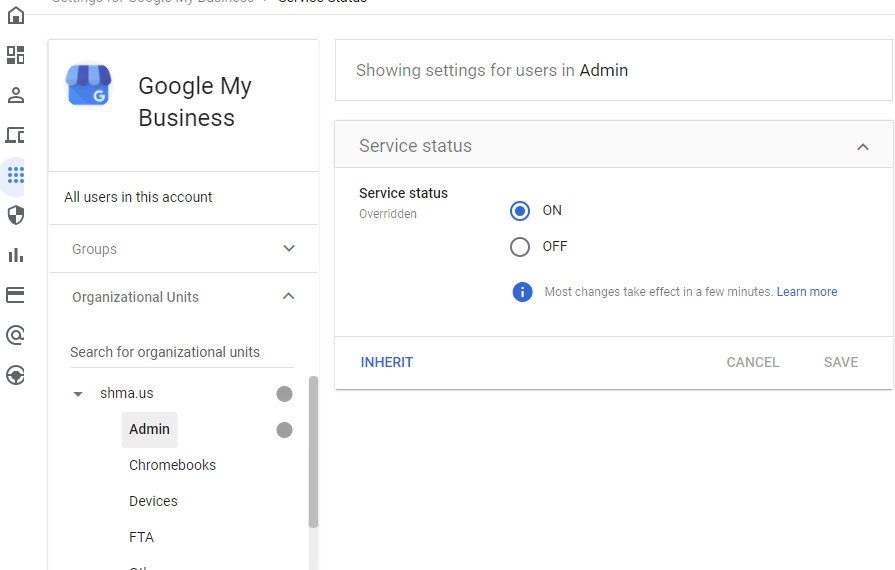The image size is (895, 570).
Task: Select the OFF service status radio
Action: [520, 247]
